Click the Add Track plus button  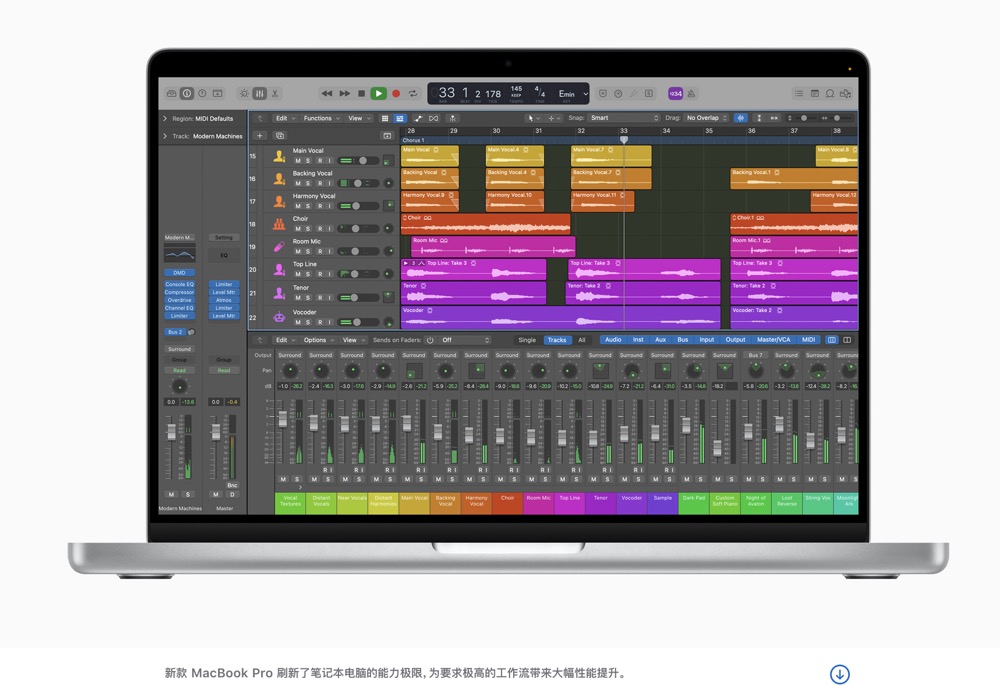pos(260,136)
